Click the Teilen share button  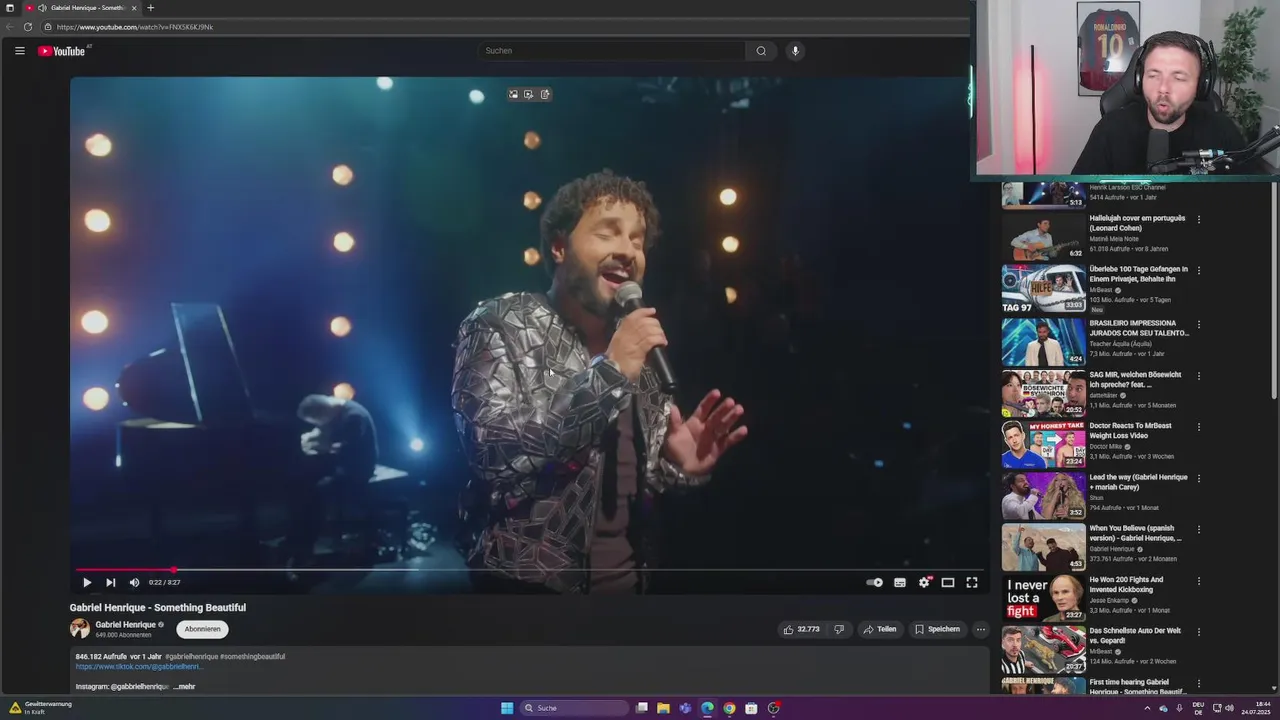pos(880,629)
